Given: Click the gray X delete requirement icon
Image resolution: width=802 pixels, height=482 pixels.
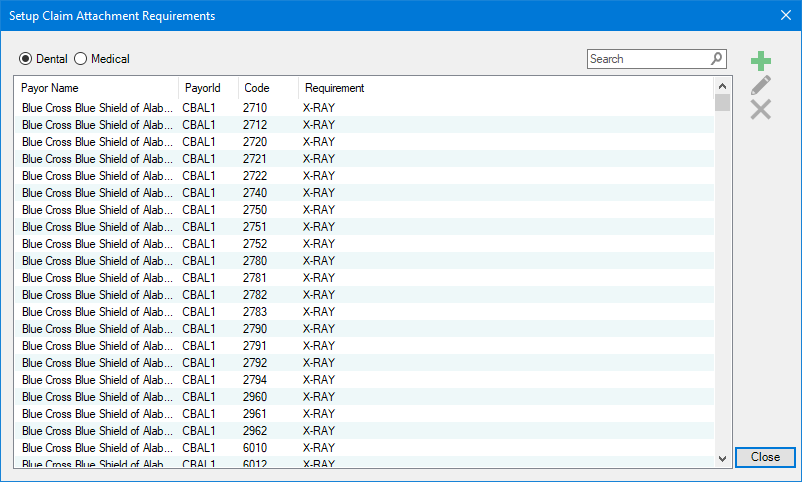Looking at the screenshot, I should (761, 110).
